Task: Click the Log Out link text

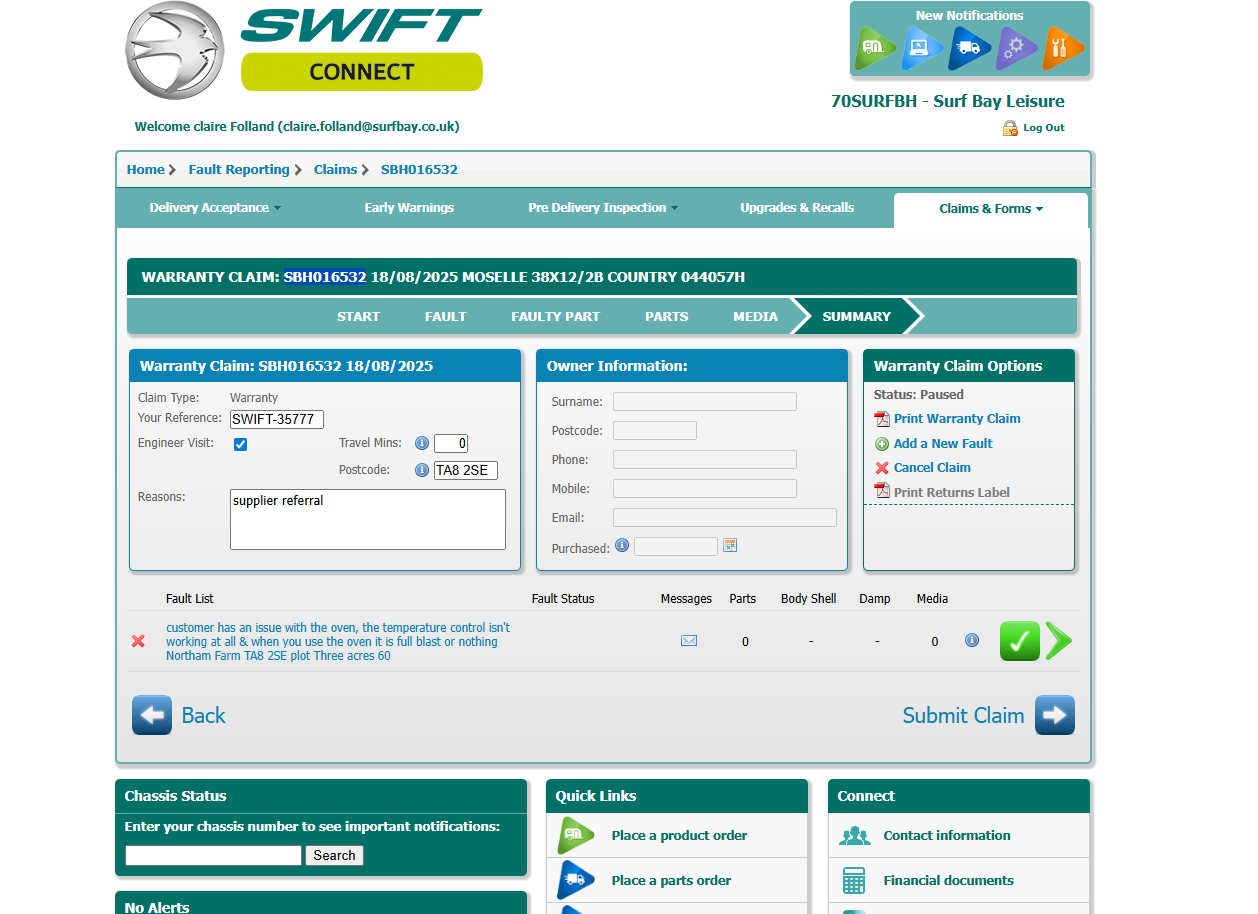Action: pyautogui.click(x=1044, y=128)
